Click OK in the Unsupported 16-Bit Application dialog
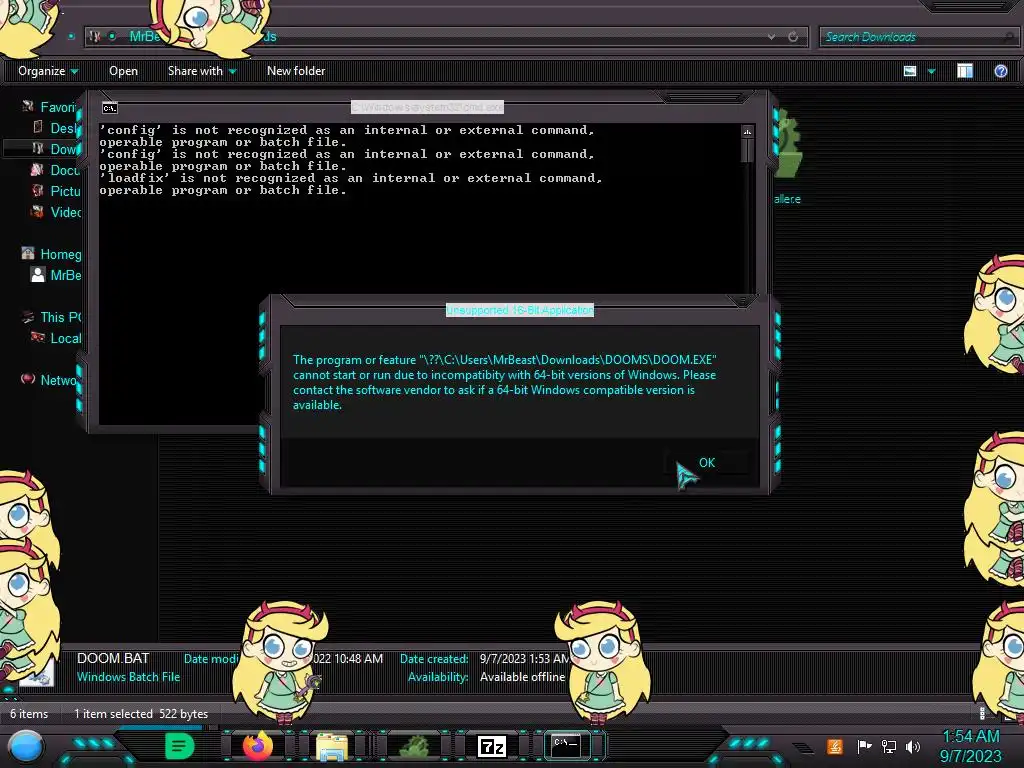The image size is (1024, 768). pos(707,462)
